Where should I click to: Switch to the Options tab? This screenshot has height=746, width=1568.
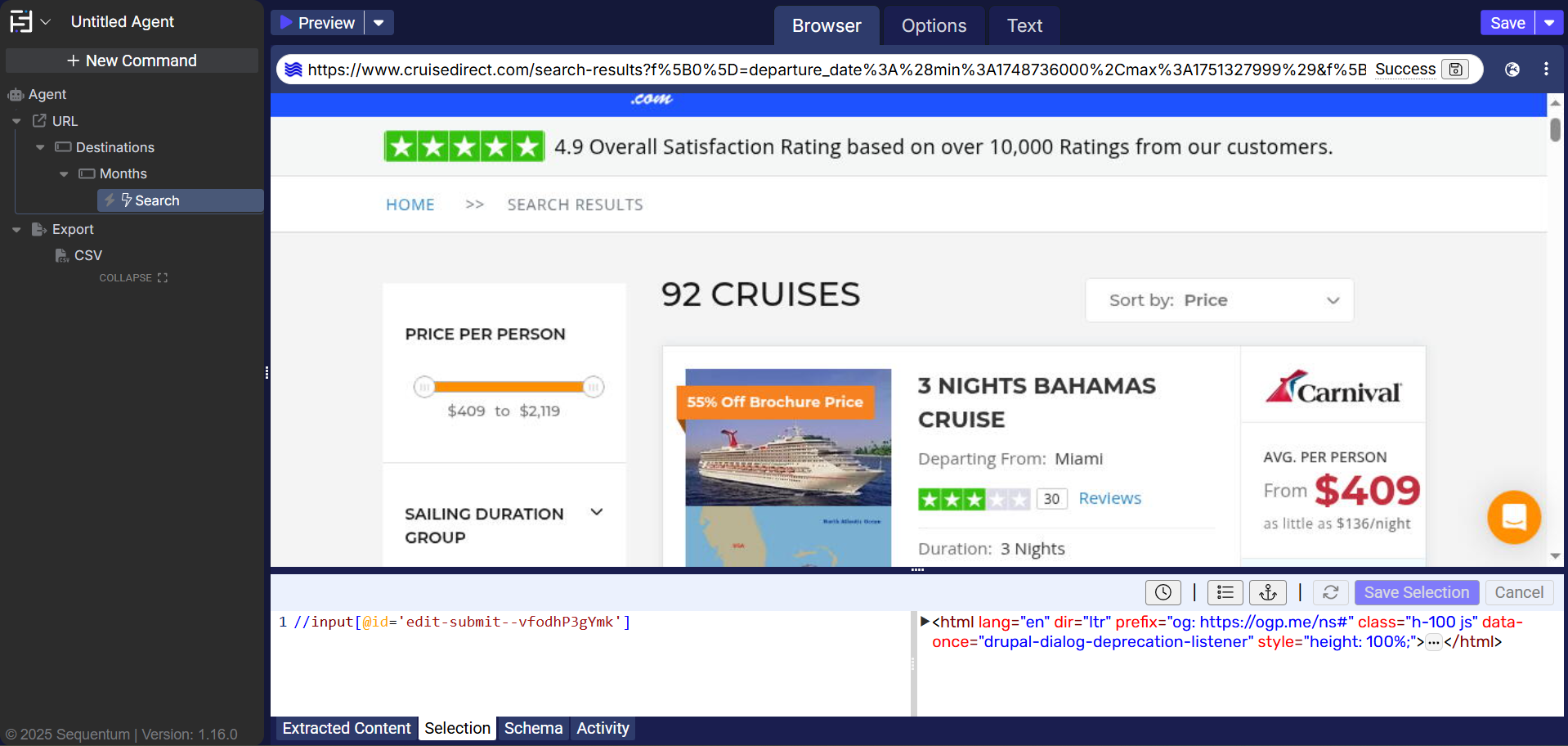(x=933, y=26)
